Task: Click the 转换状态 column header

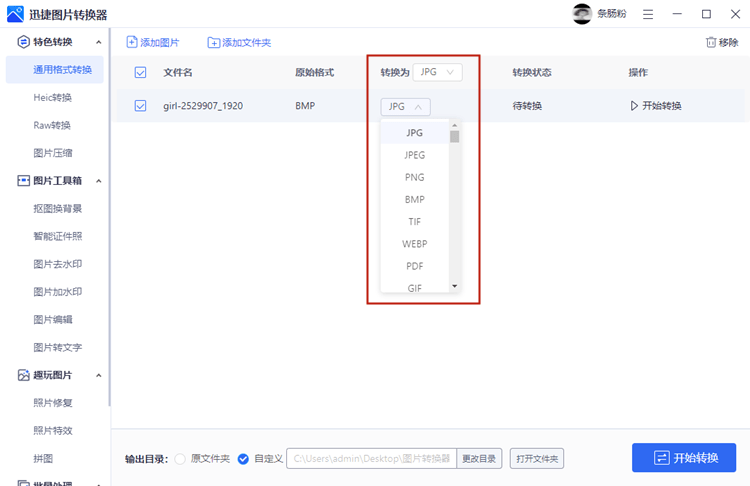Action: 532,72
